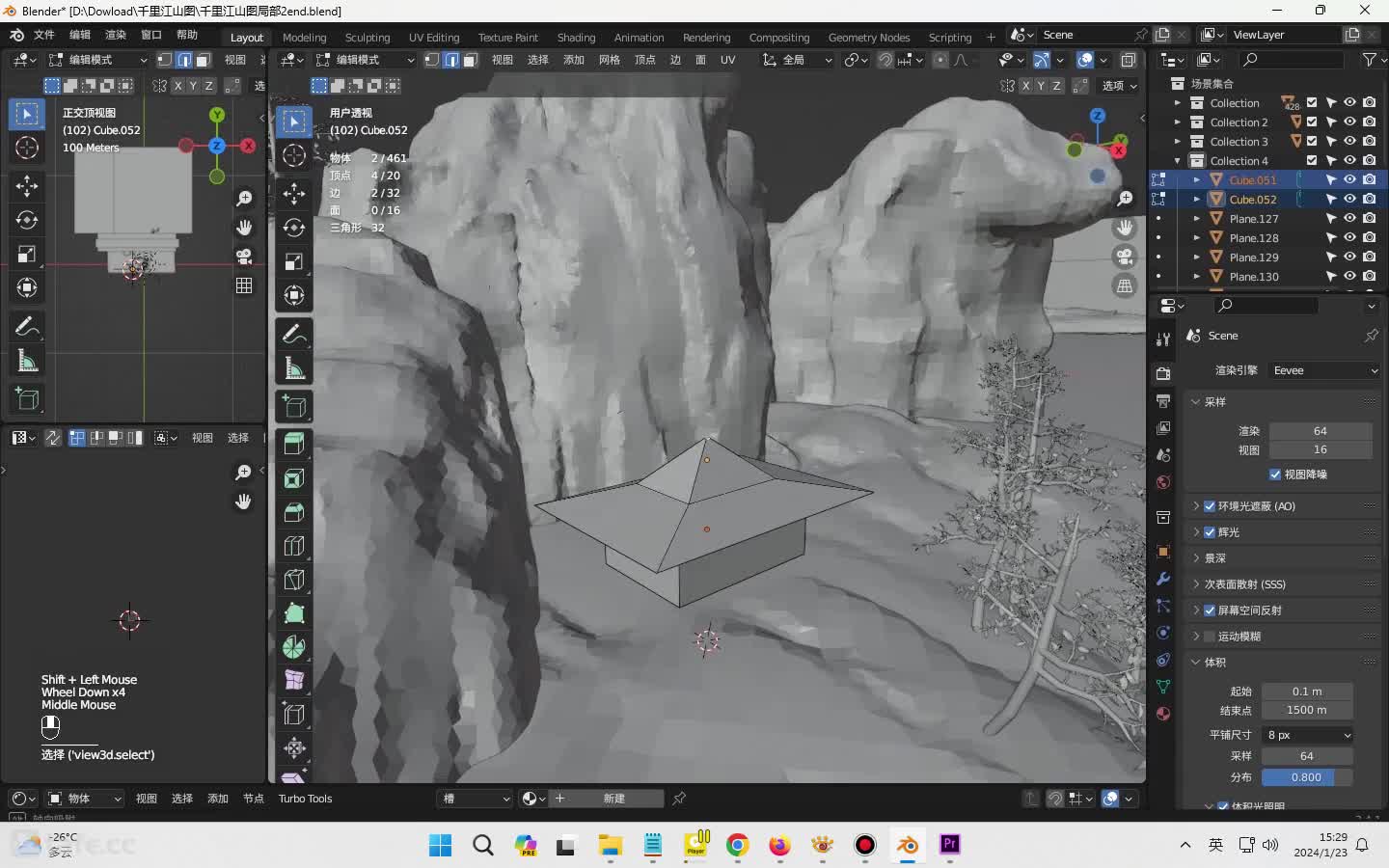Switch to the Geometry Nodes workspace tab

[x=869, y=38]
